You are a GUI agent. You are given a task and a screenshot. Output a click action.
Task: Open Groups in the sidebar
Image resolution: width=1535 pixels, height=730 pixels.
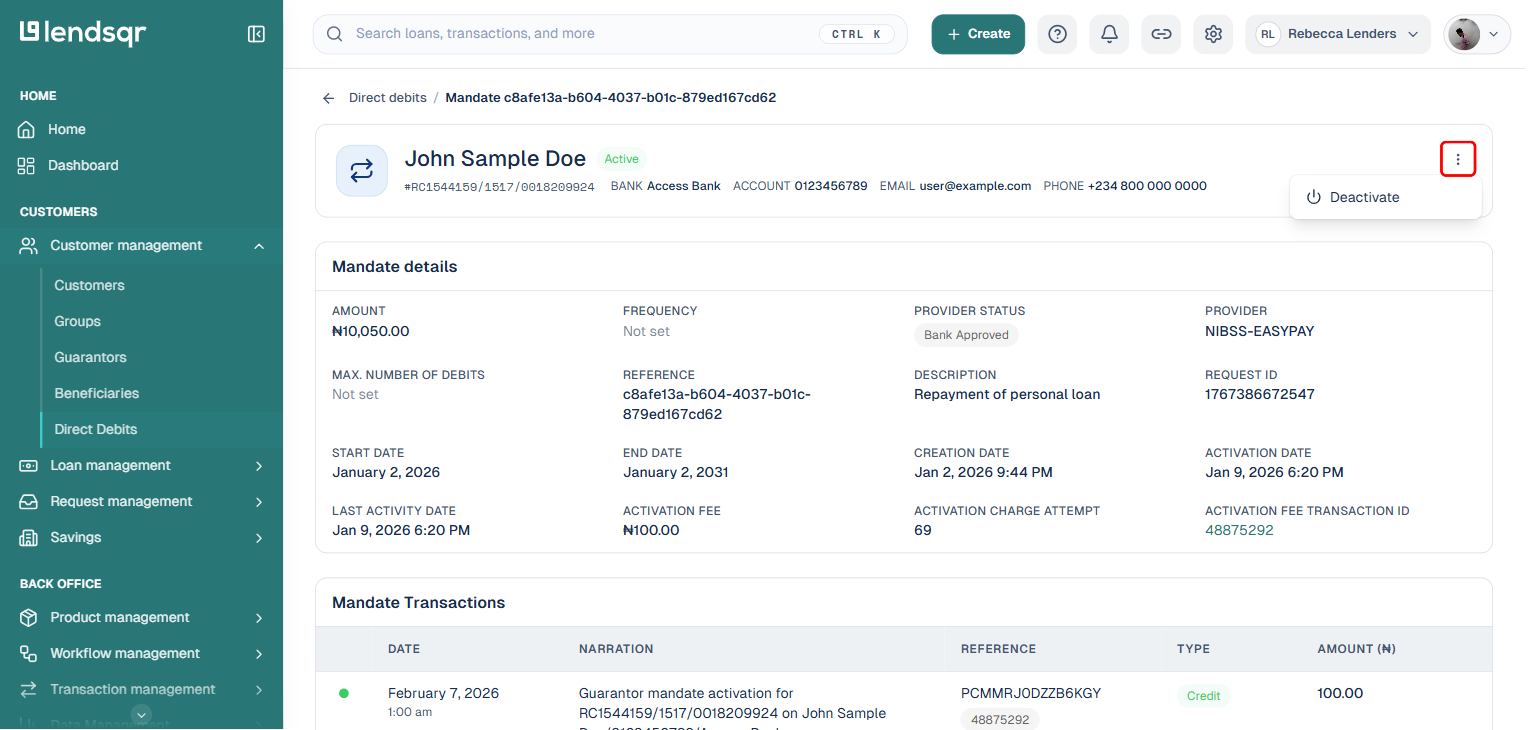[78, 322]
